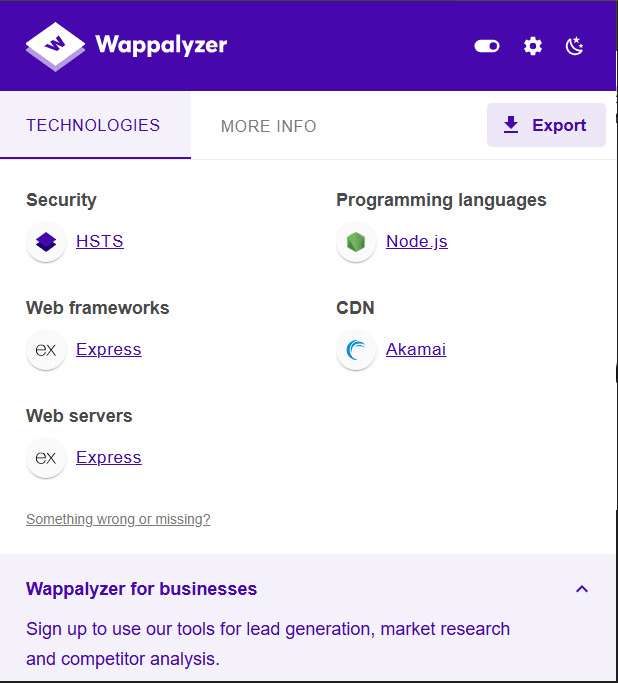Click the 'Wappalyzer' title text in the header
Viewport: 618px width, 683px height.
[x=161, y=45]
